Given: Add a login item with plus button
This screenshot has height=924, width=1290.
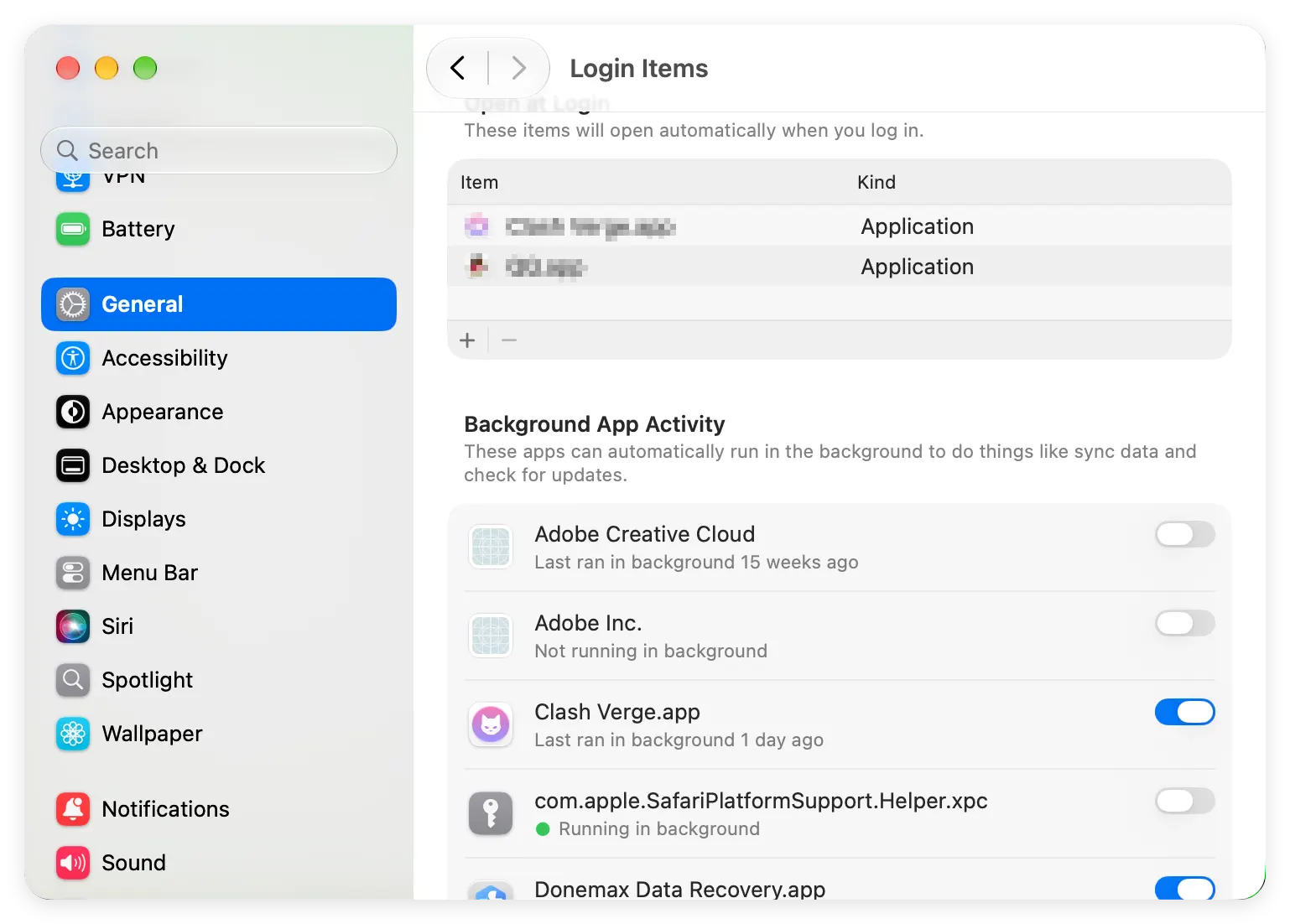Looking at the screenshot, I should [x=467, y=340].
